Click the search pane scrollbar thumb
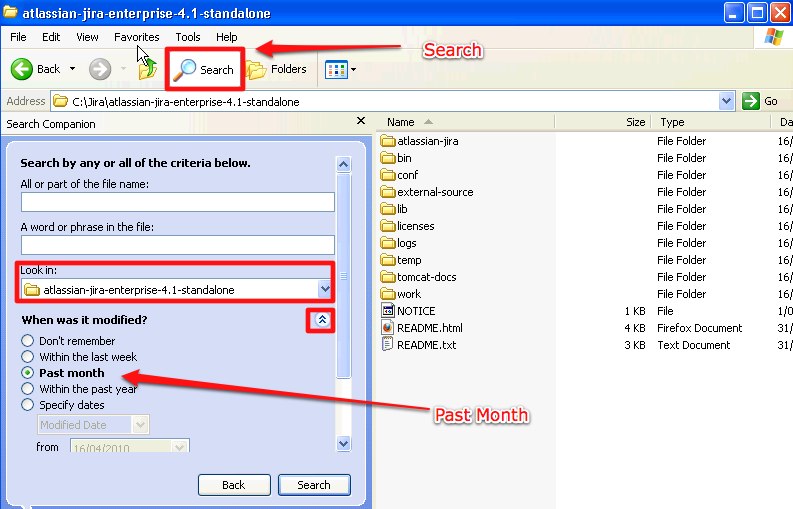The height and width of the screenshot is (509, 793). [343, 276]
